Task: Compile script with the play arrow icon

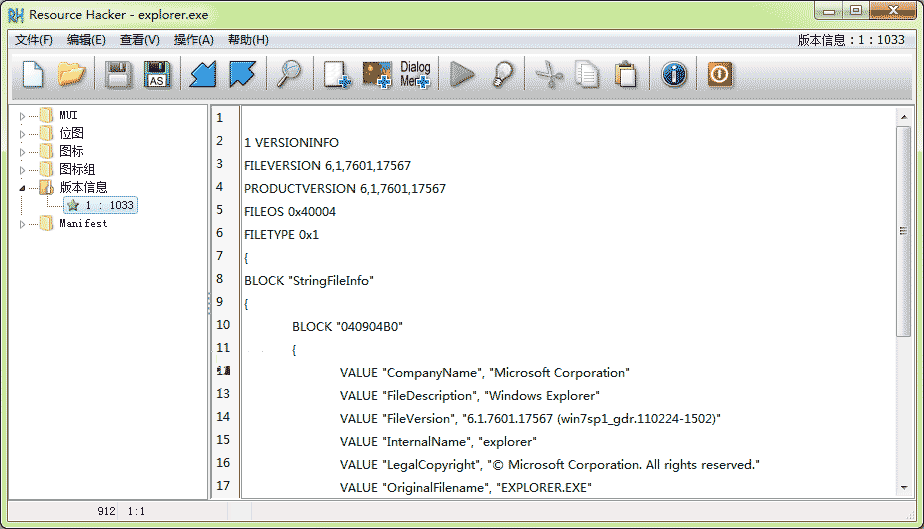Action: (x=462, y=75)
